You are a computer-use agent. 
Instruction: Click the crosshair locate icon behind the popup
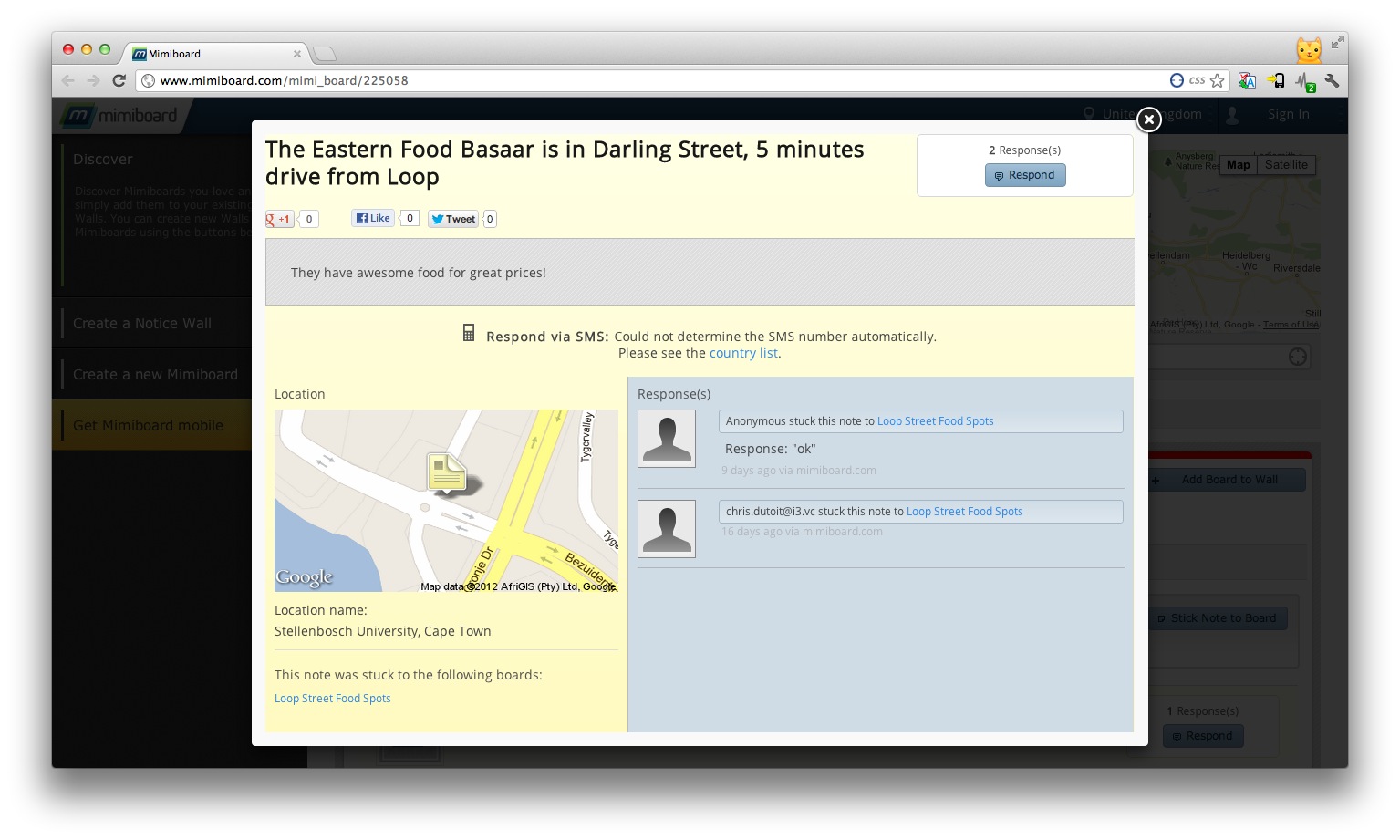click(1298, 357)
